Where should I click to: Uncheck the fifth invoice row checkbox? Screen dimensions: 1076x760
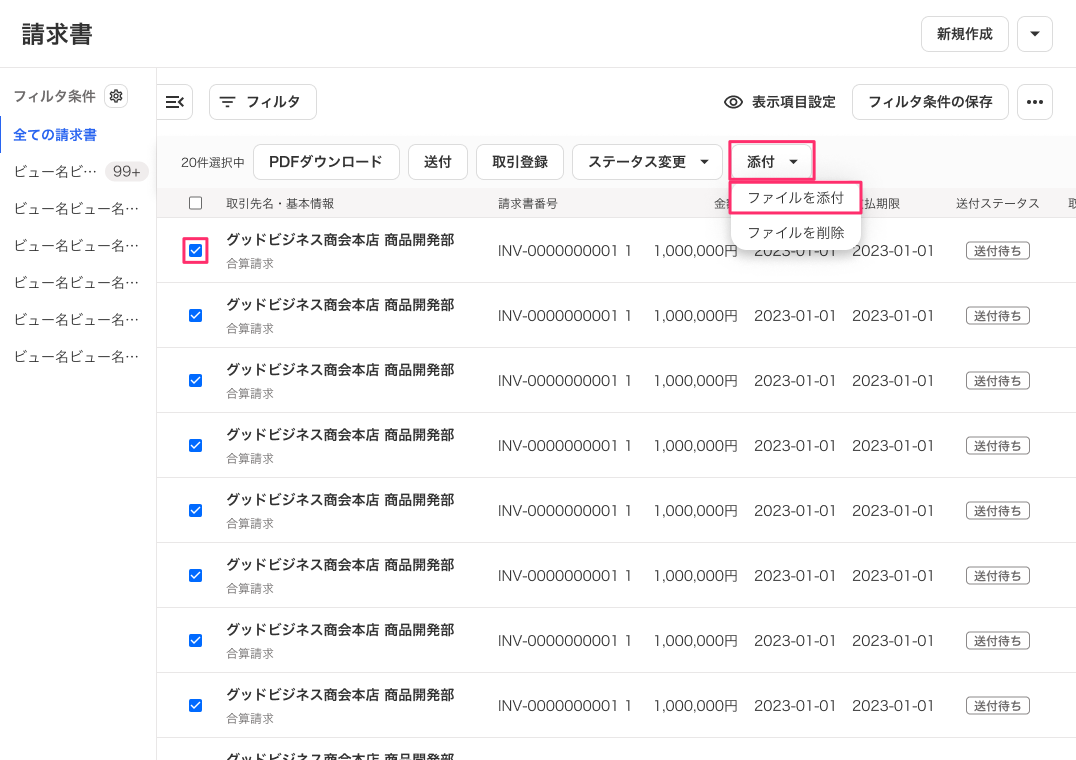tap(196, 510)
